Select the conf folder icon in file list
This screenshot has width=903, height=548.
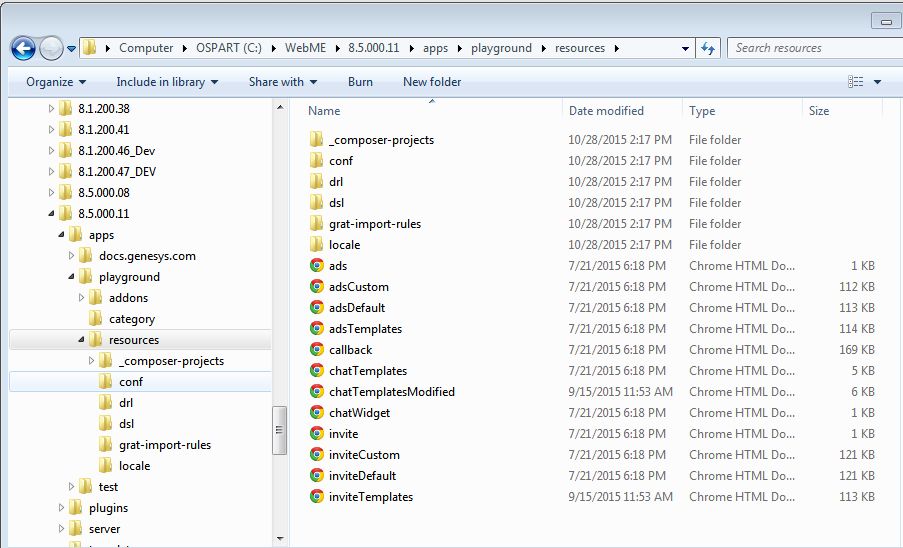pos(316,161)
